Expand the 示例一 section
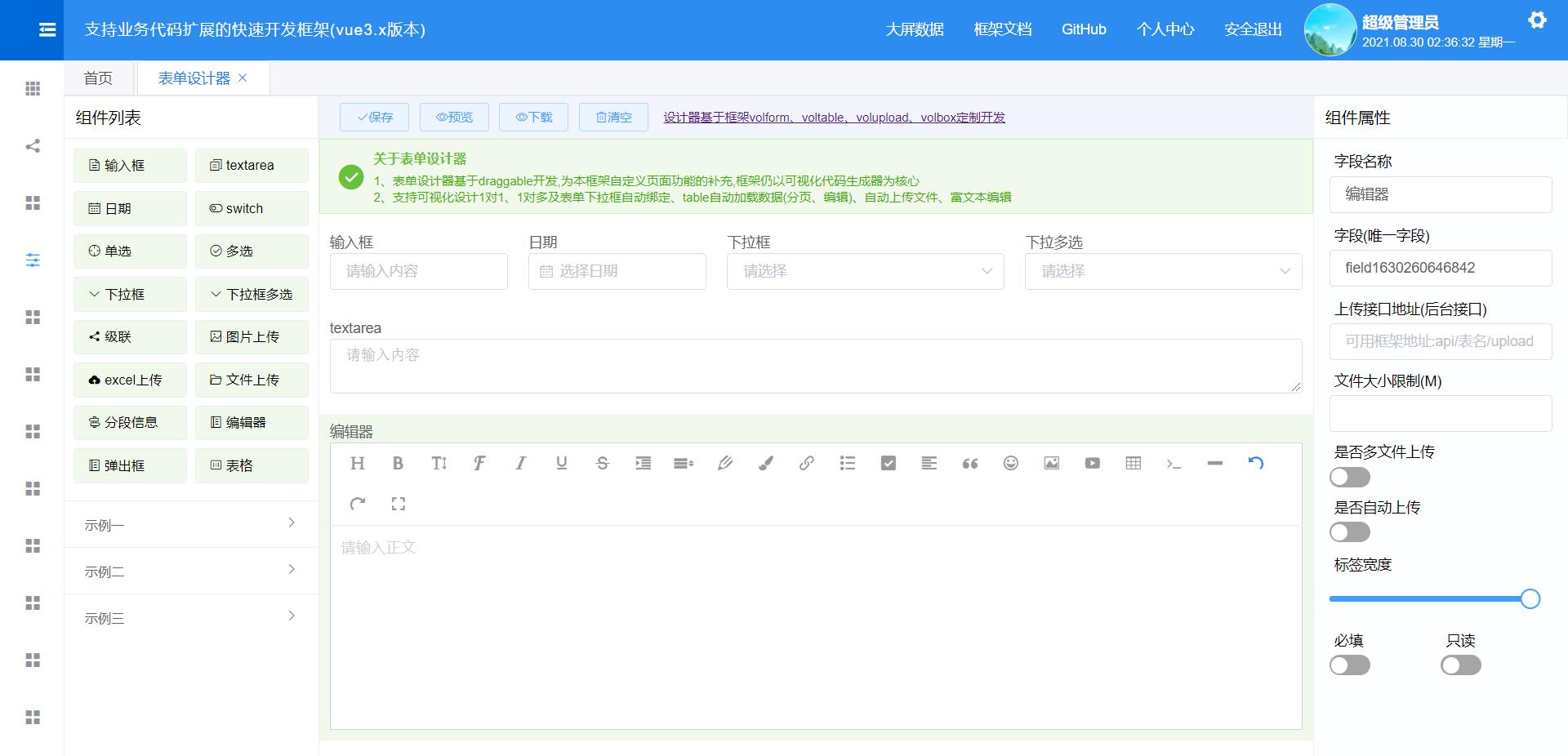The image size is (1568, 756). click(189, 525)
